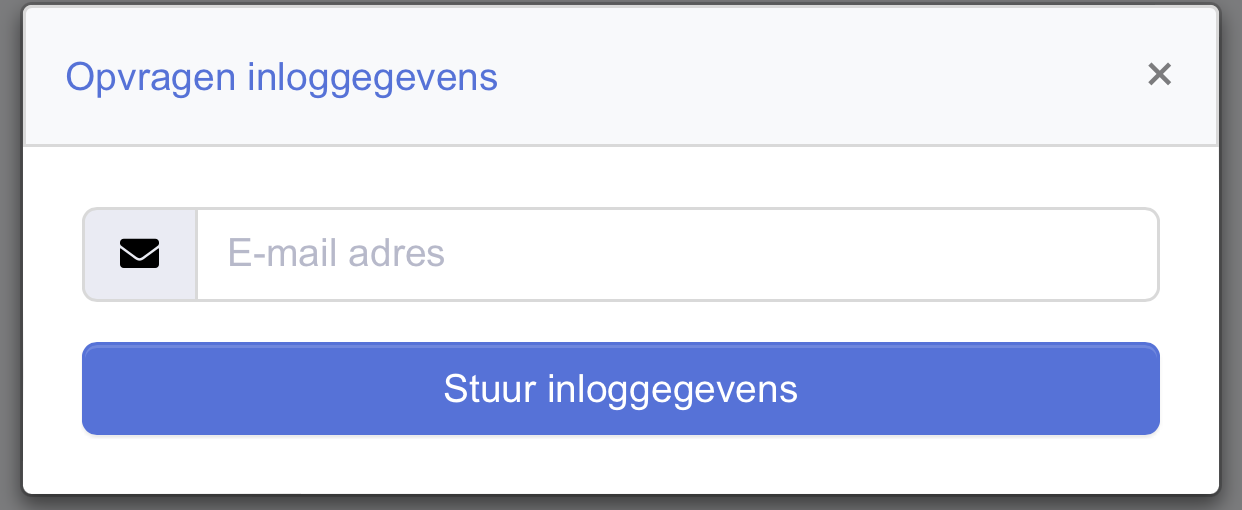The image size is (1242, 510).
Task: Send login credentials via the blue button
Action: point(621,389)
